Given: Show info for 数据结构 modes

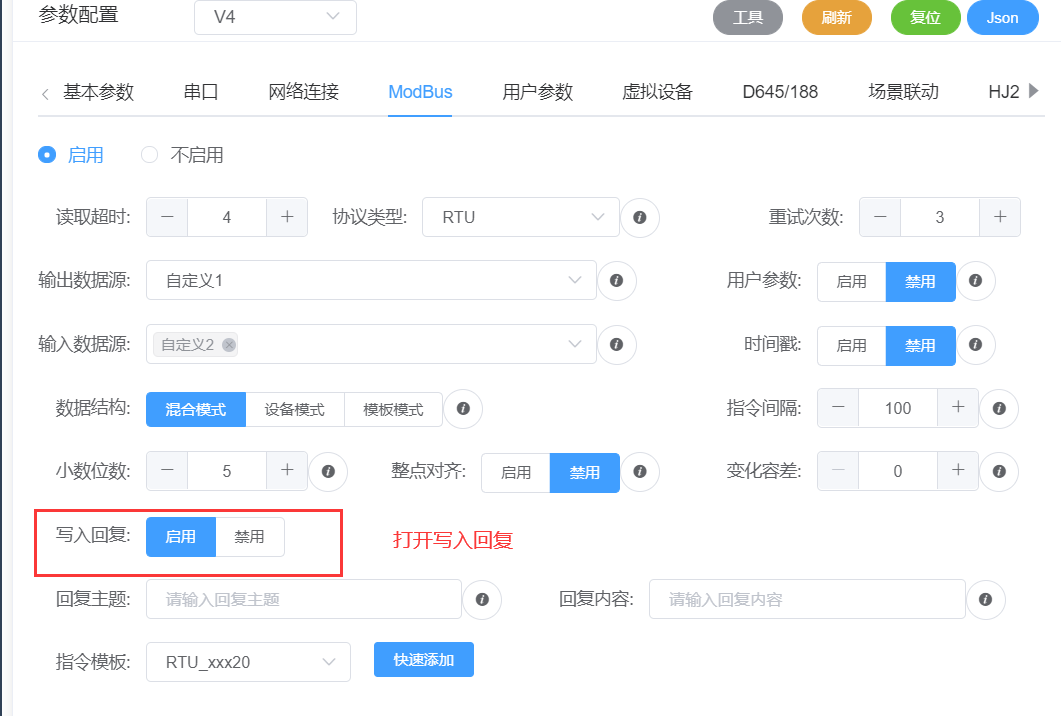Looking at the screenshot, I should coord(463,408).
